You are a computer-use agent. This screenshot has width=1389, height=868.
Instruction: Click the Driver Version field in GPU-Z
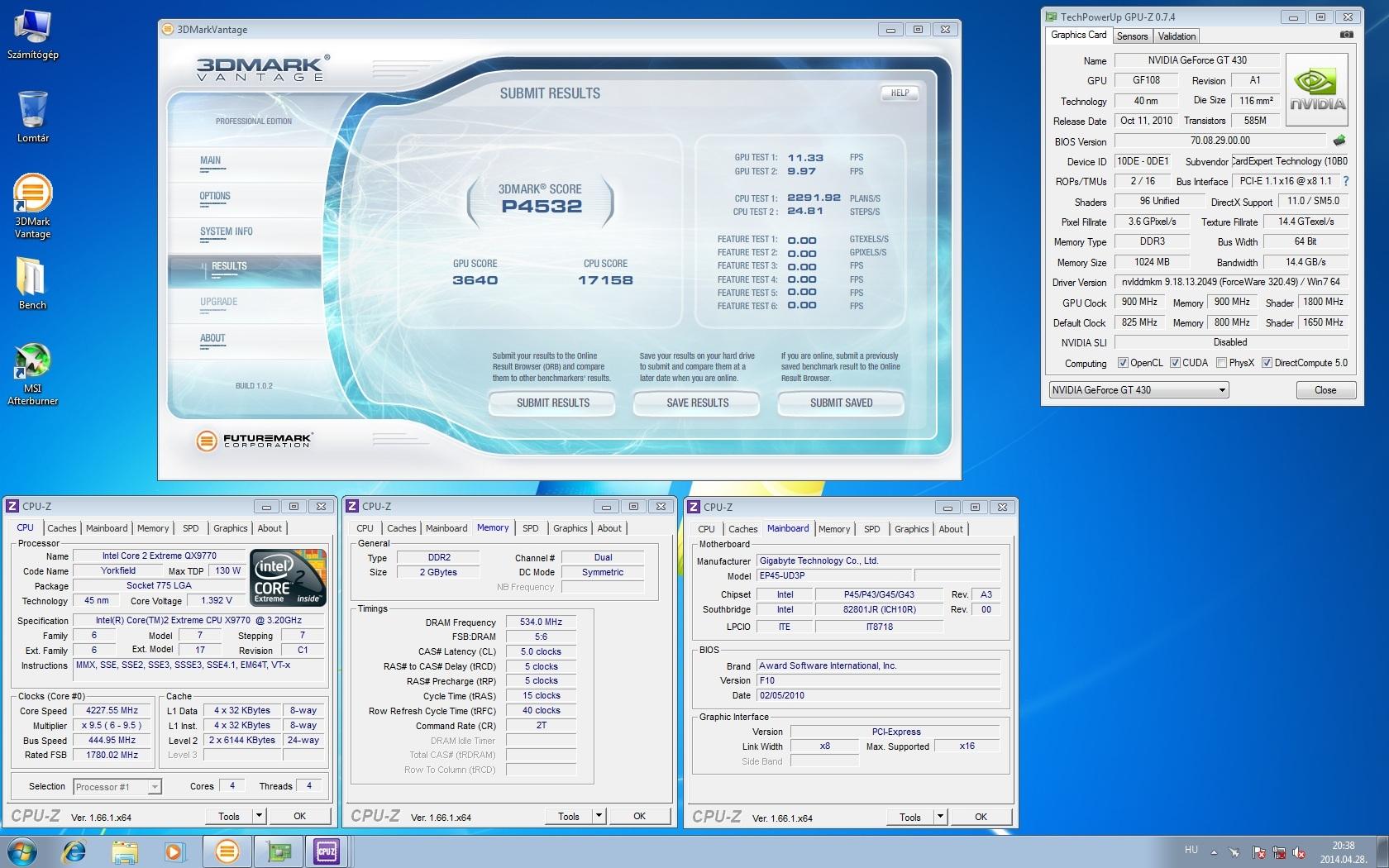click(x=1231, y=282)
